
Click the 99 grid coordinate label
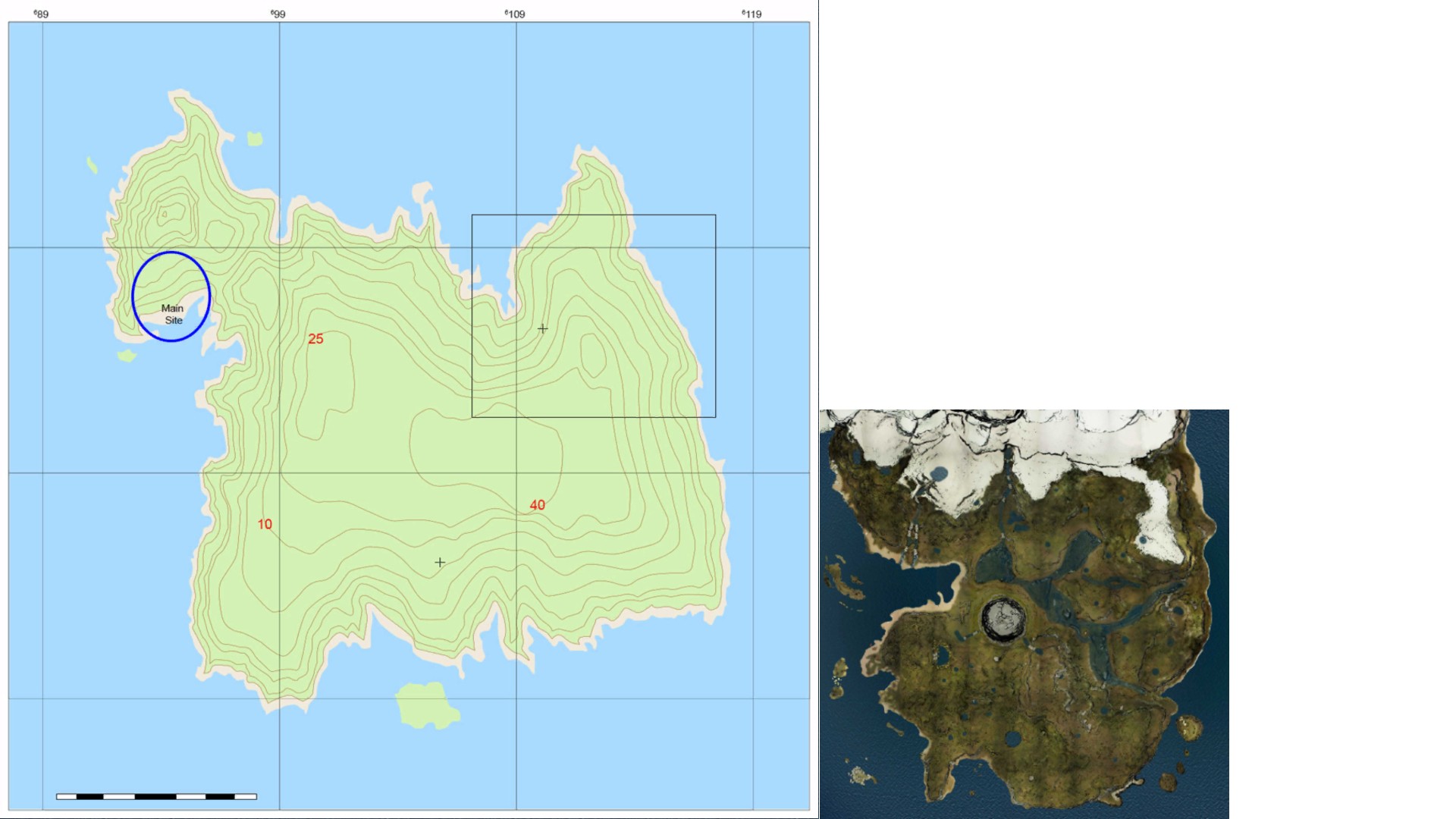coord(278,14)
